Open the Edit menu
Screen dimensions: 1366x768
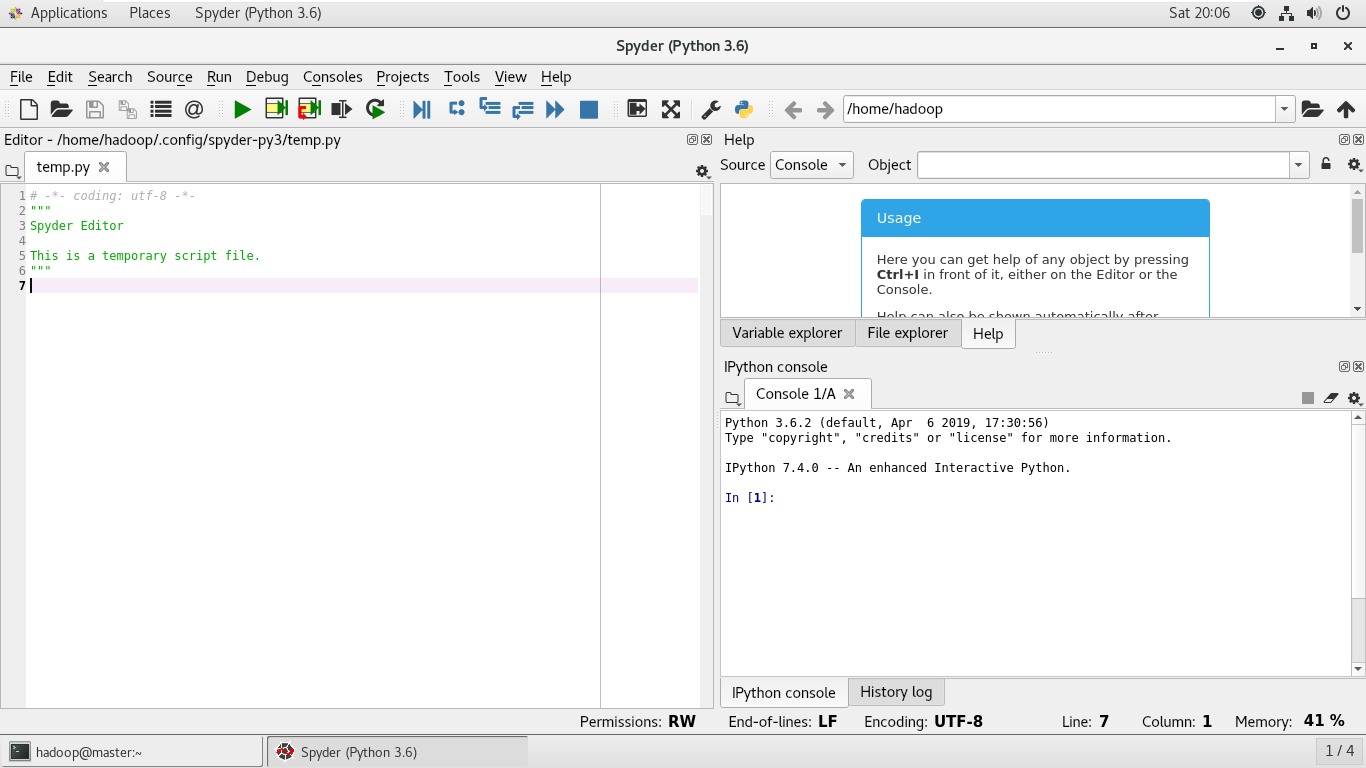tap(60, 77)
